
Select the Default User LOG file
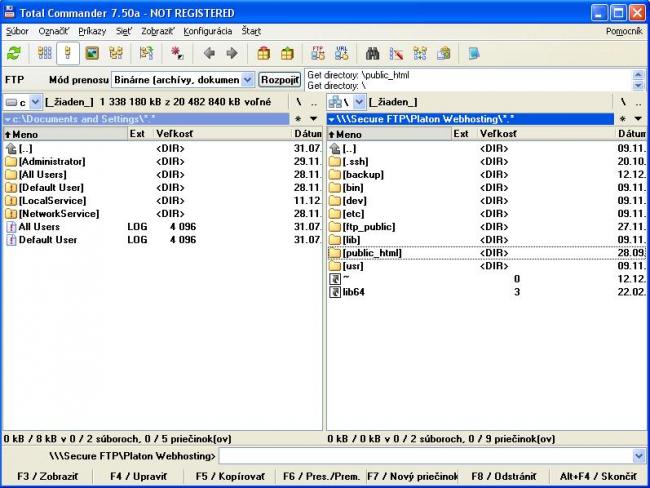tap(162, 240)
